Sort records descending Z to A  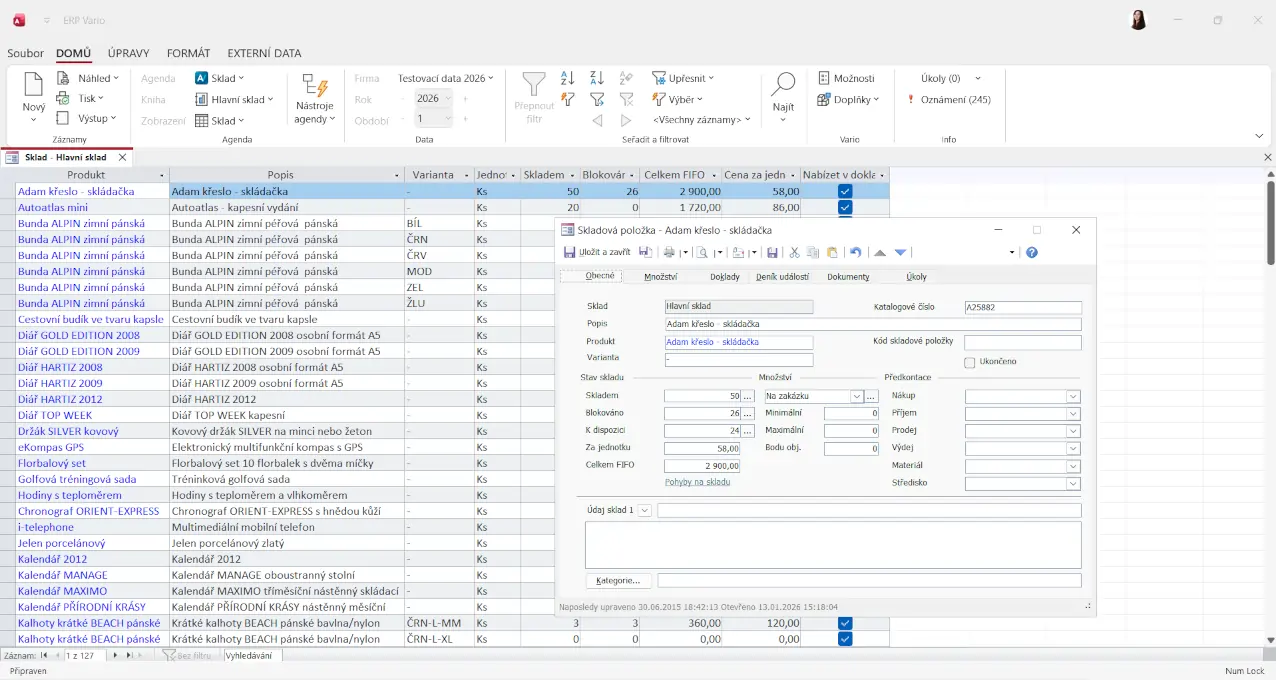tap(597, 78)
